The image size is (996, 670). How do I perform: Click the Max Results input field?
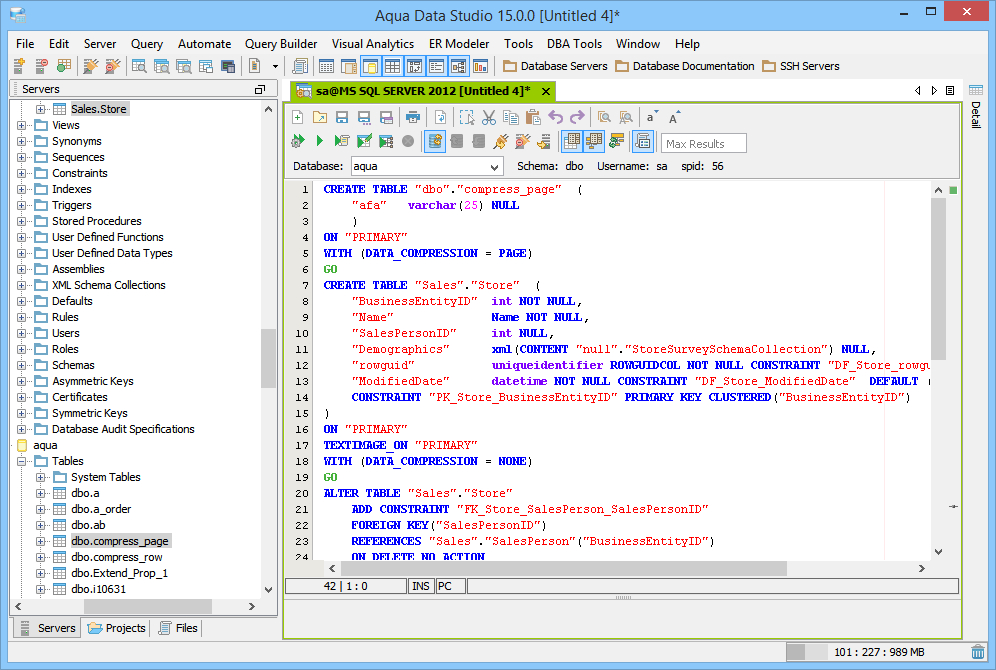pos(704,143)
